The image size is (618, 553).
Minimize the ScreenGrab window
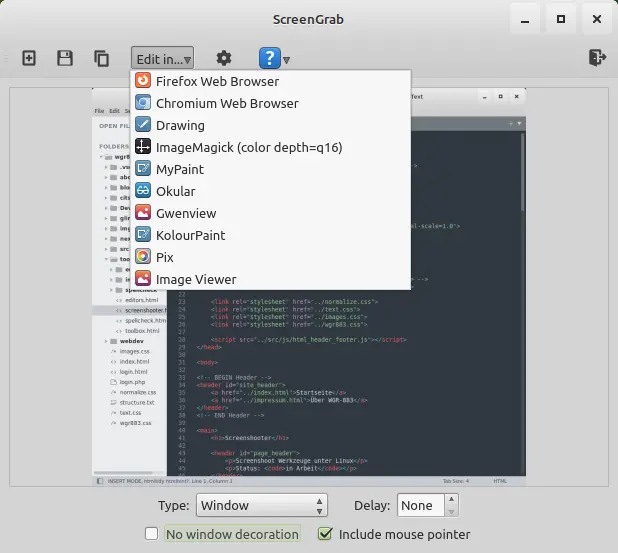point(525,19)
